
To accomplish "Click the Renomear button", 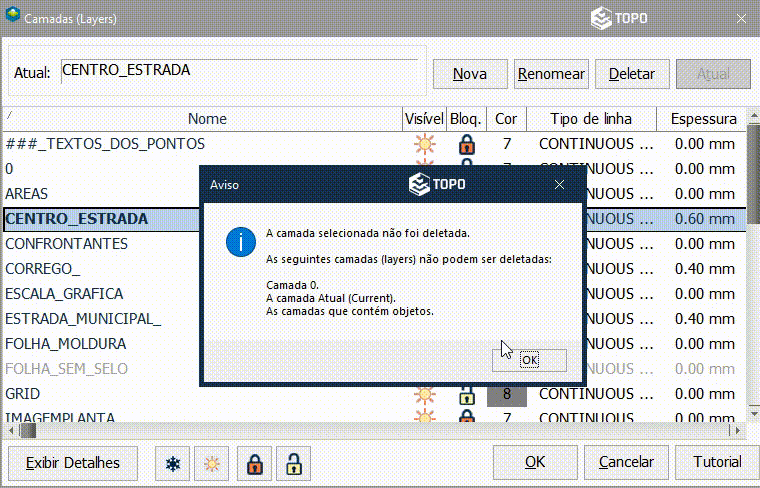I will [x=551, y=74].
